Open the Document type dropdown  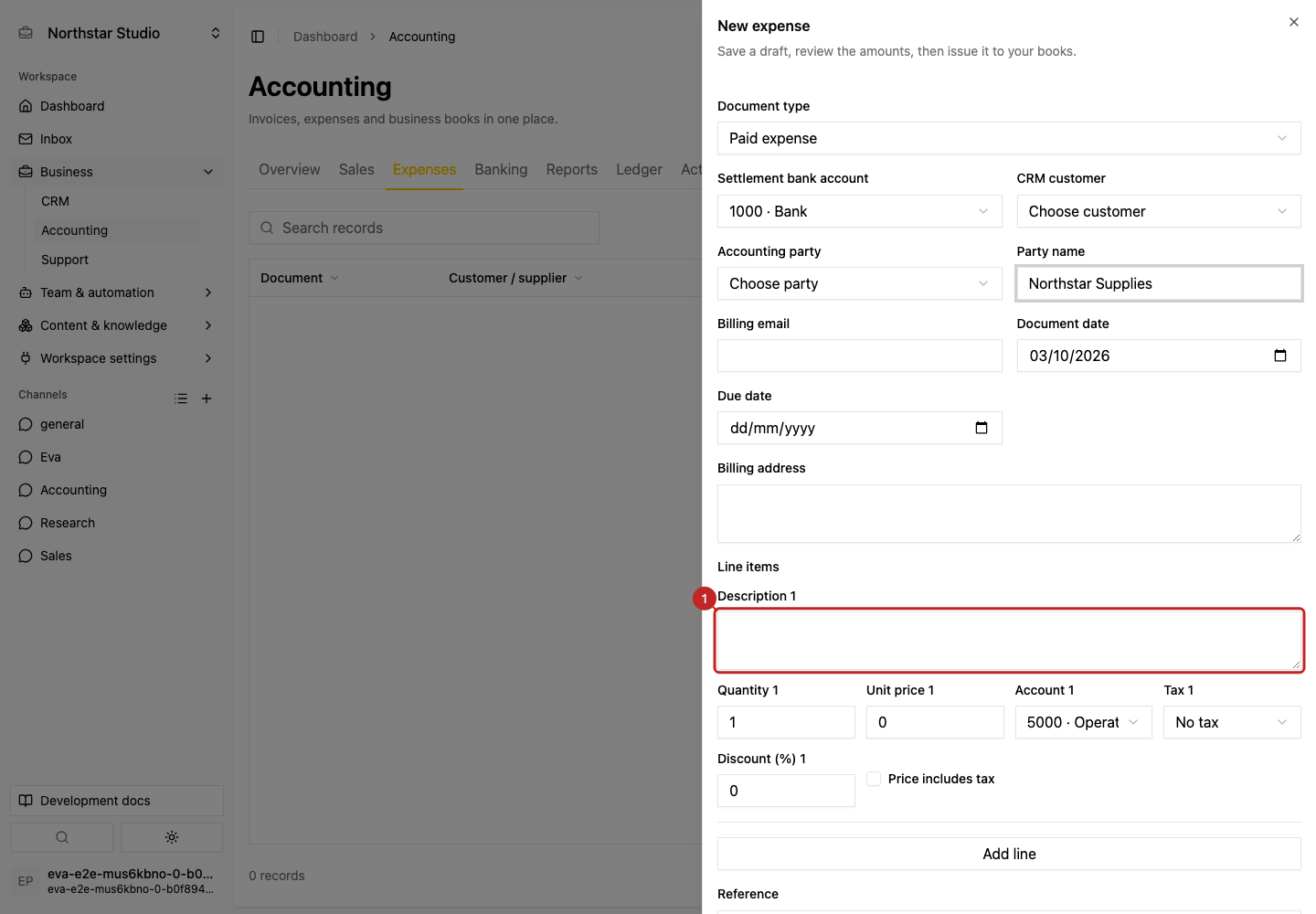(1009, 138)
